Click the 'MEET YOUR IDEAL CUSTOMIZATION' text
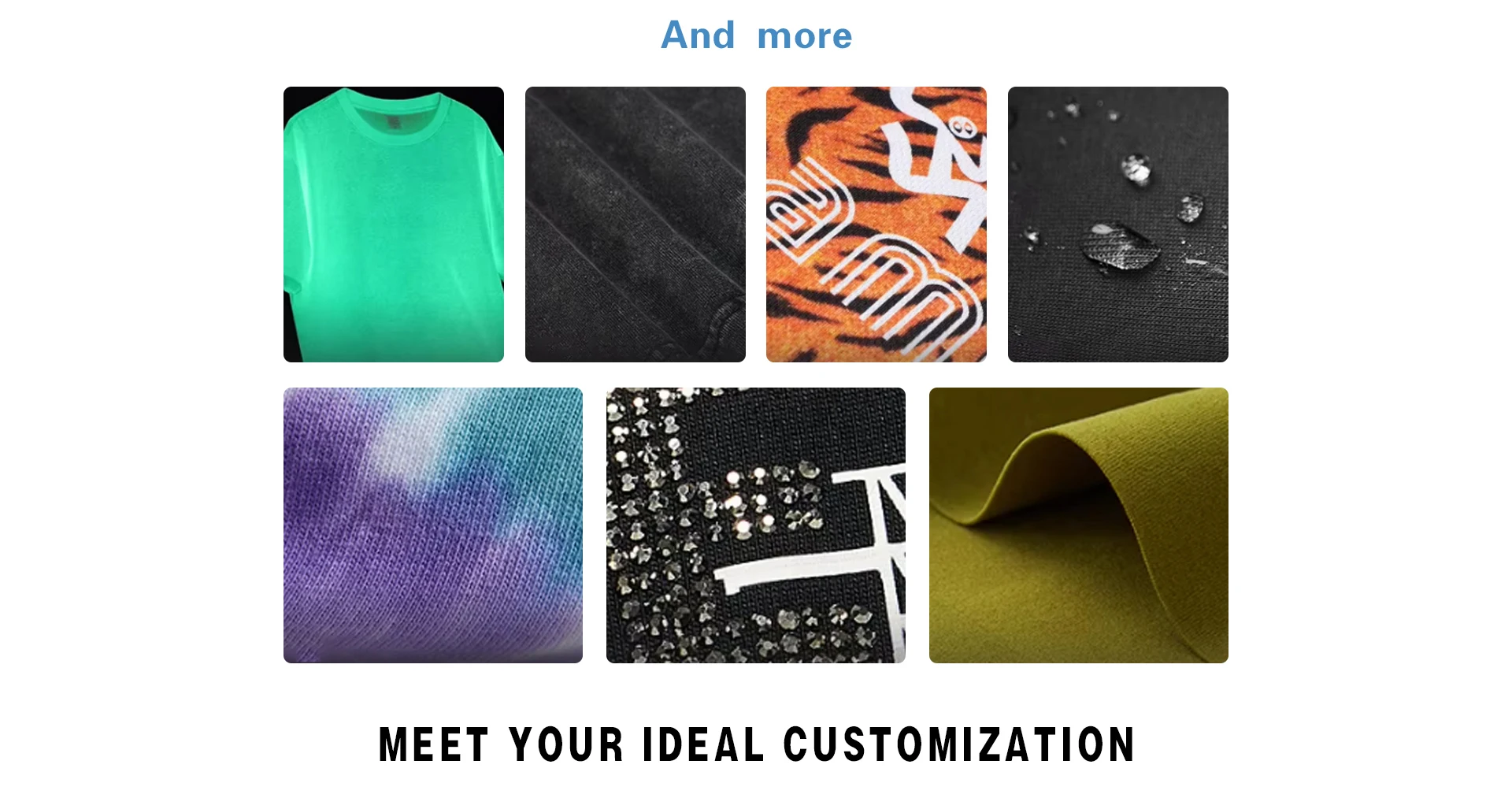The width and height of the screenshot is (1512, 809). [x=756, y=745]
